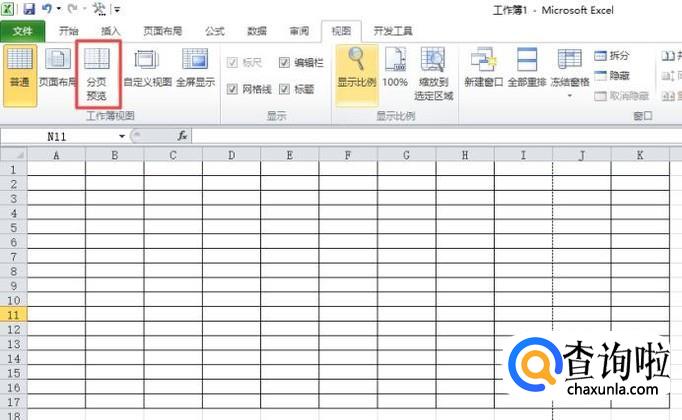Toggle the 标题 headings checkbox
The height and width of the screenshot is (420, 682).
pos(284,89)
